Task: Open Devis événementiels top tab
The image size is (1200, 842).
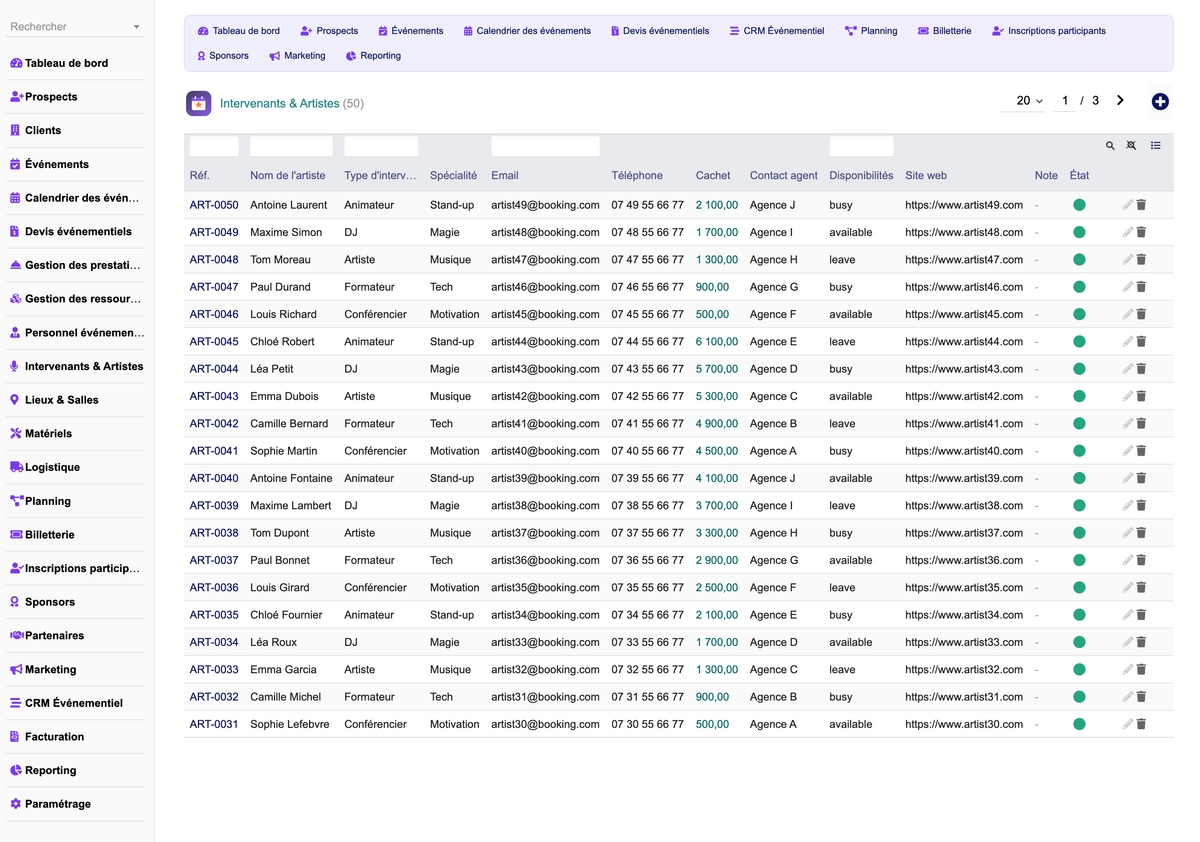Action: click(x=660, y=31)
